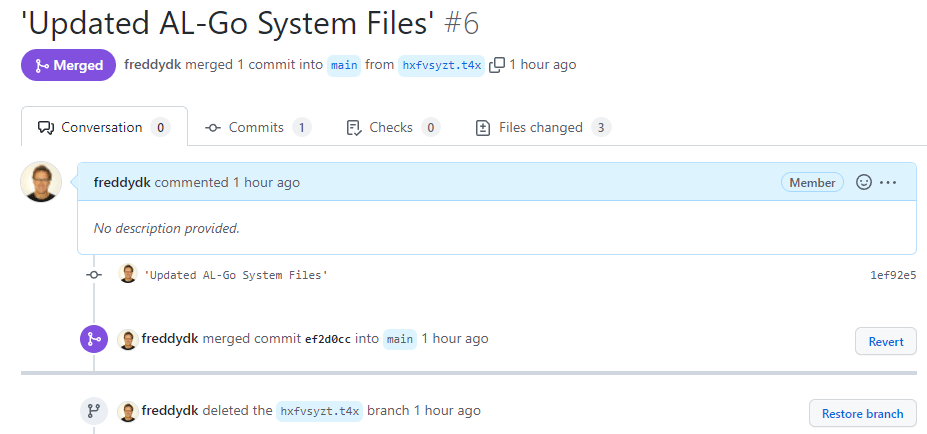
Task: Click the commit node icon in timeline
Action: (x=94, y=275)
